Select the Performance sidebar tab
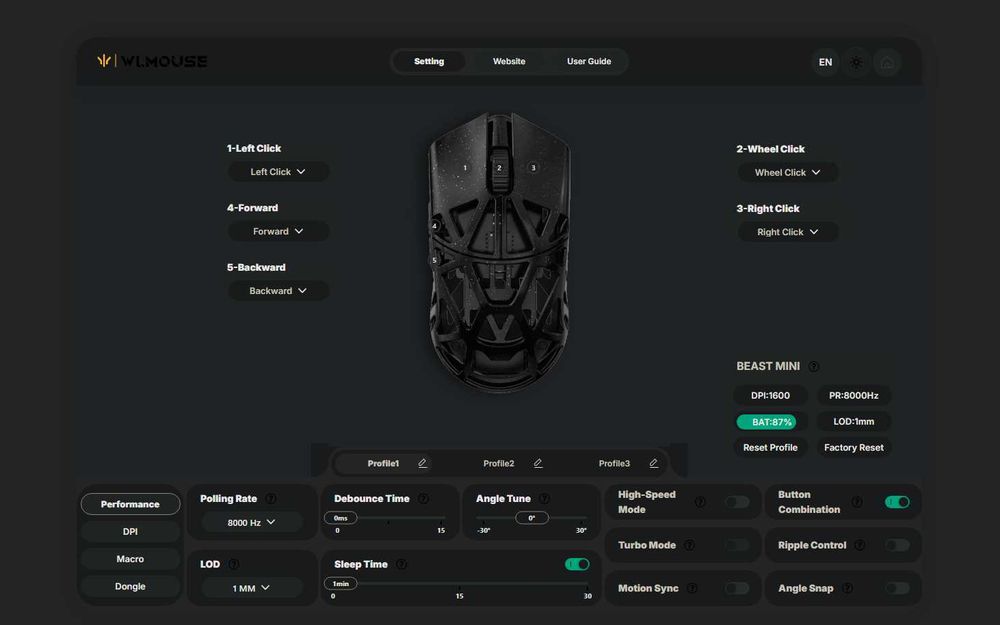This screenshot has height=625, width=1000. pos(130,504)
